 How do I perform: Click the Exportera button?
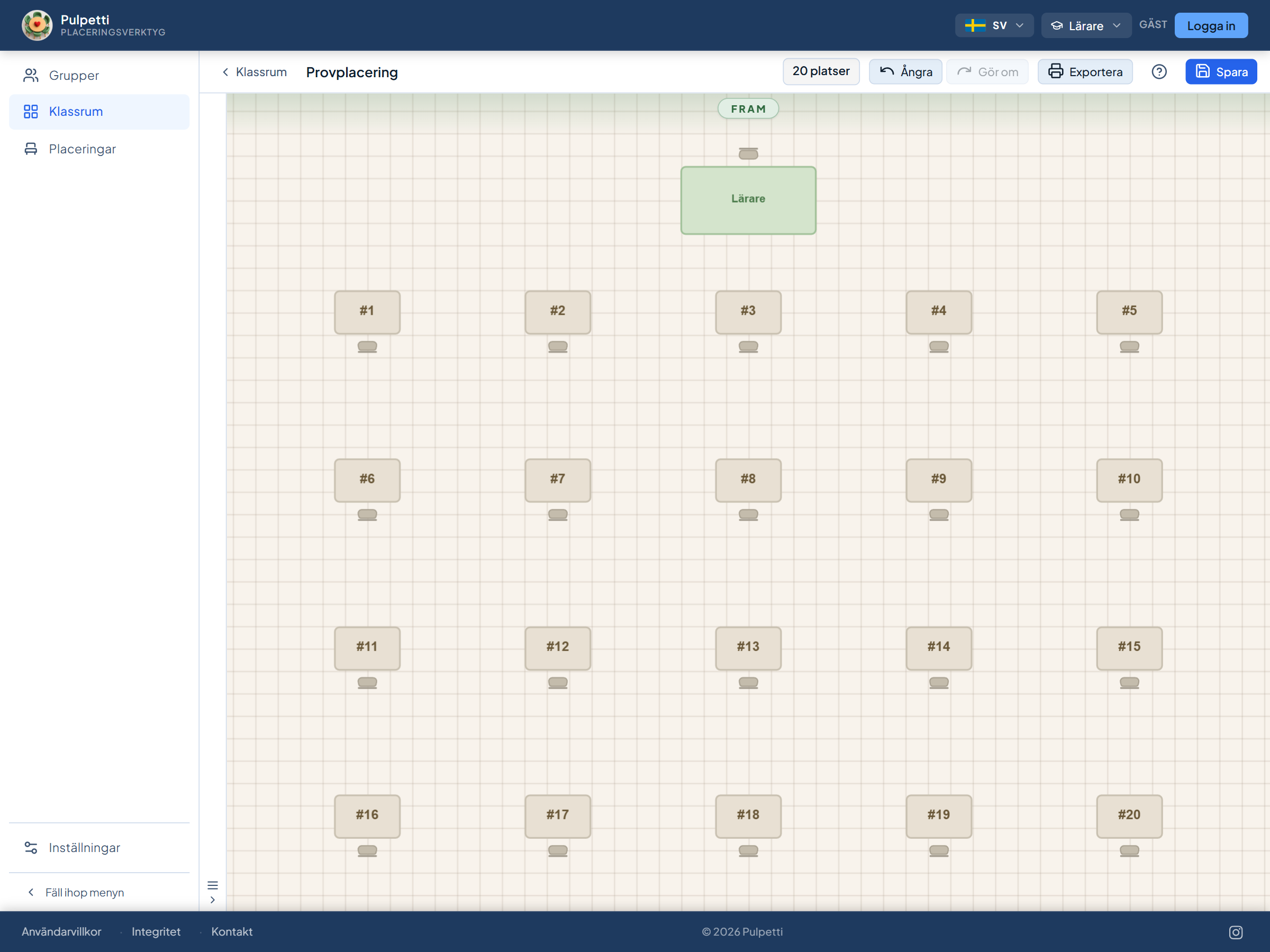point(1085,72)
